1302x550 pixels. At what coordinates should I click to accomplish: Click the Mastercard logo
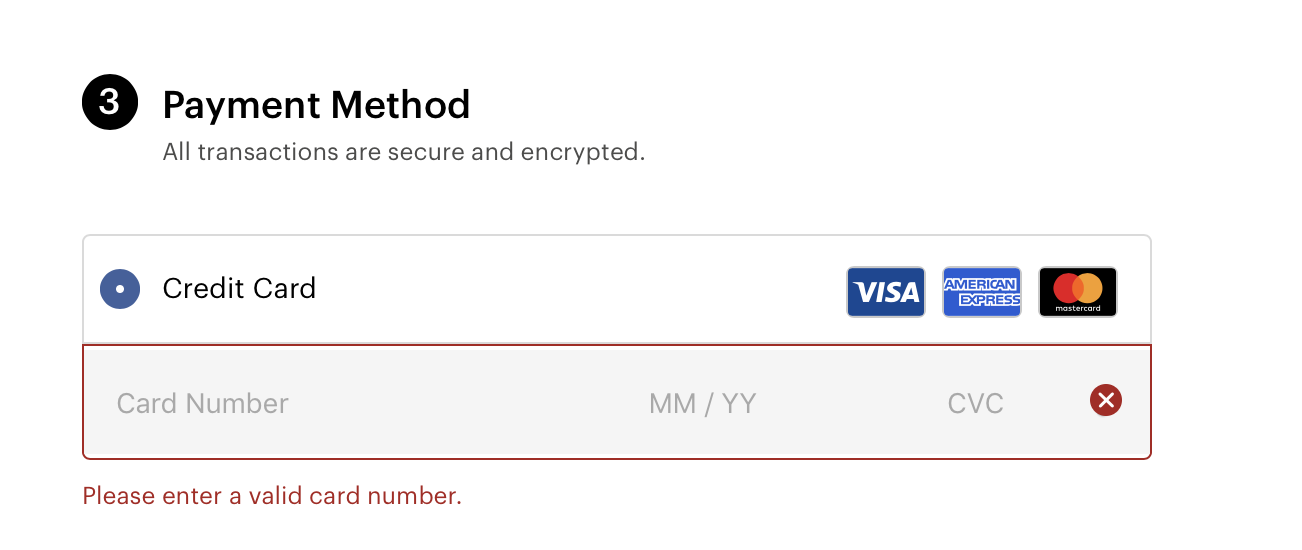pos(1077,292)
